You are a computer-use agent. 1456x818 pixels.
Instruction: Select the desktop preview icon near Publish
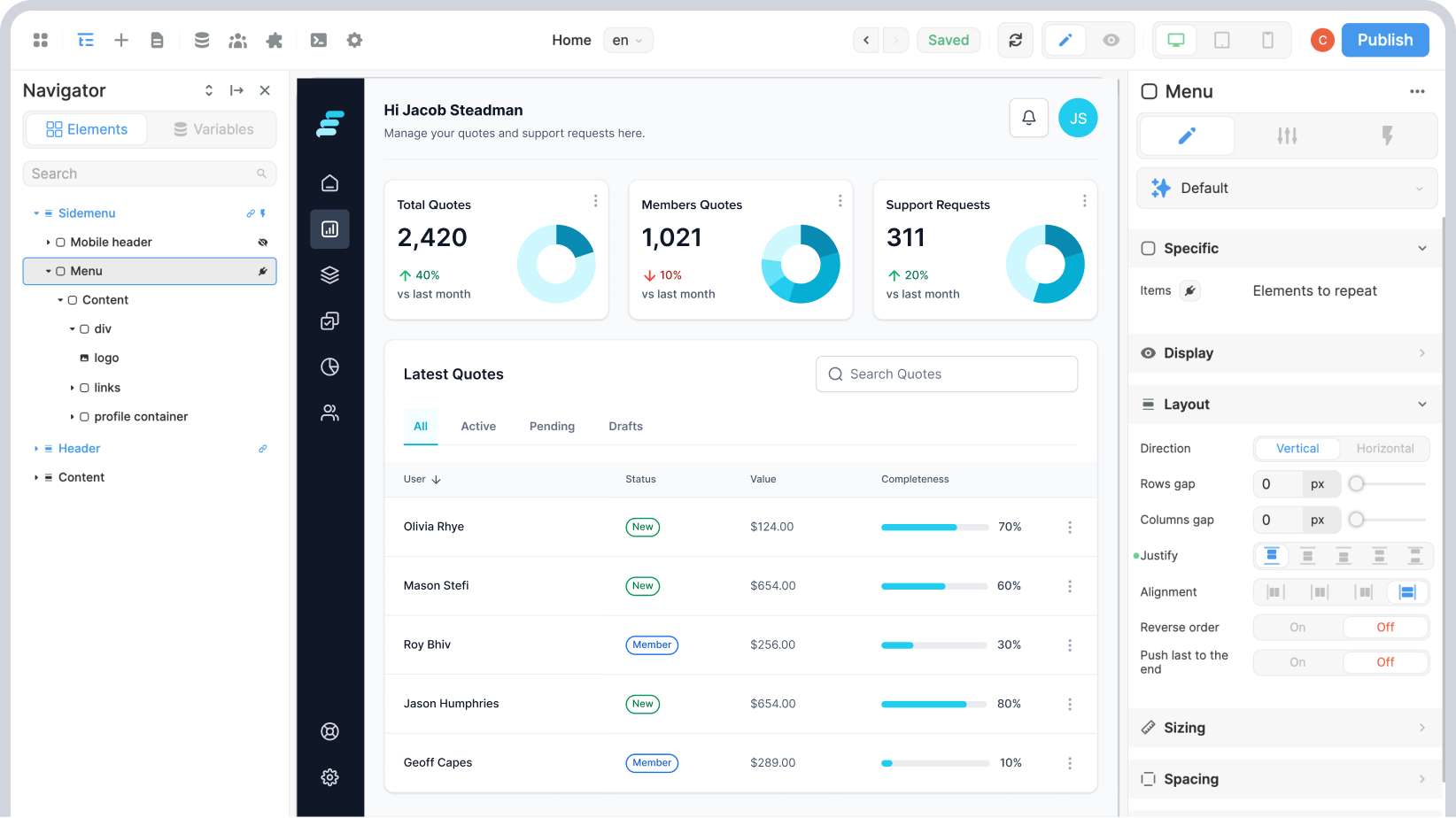pos(1175,40)
